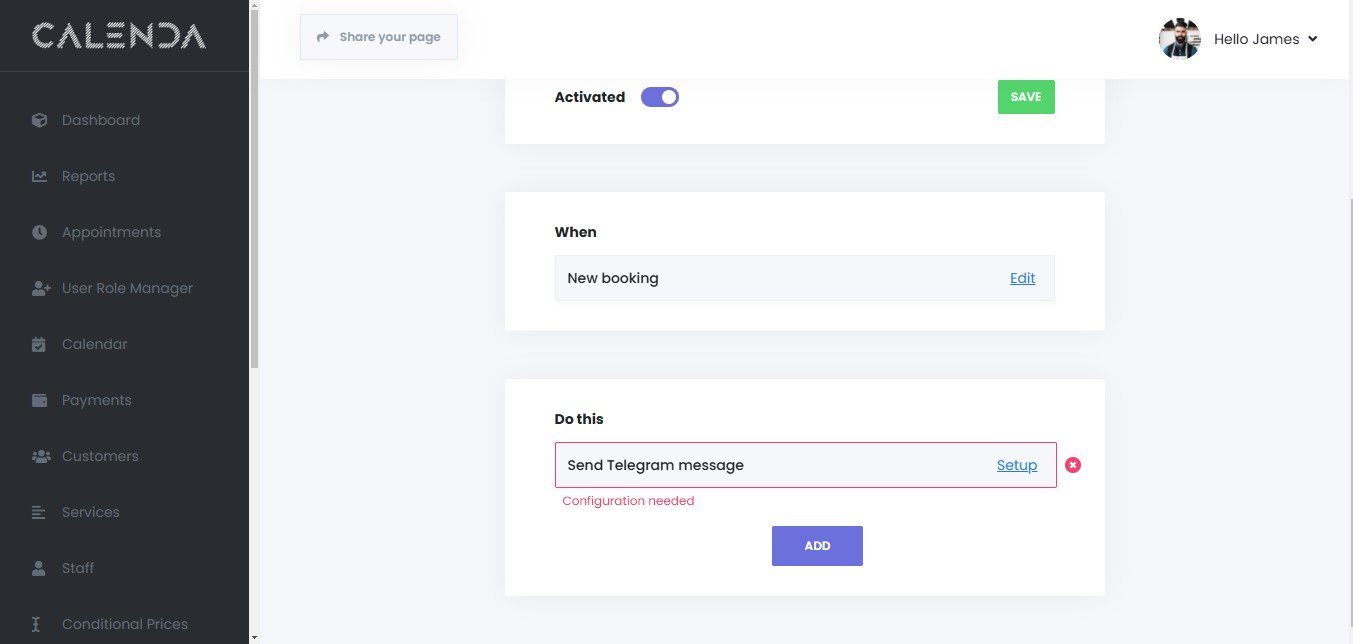Click the Dashboard cube icon

point(40,120)
